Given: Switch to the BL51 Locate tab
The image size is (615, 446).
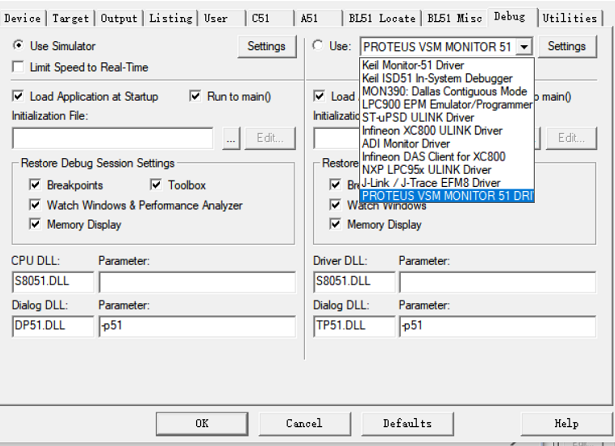Looking at the screenshot, I should [x=382, y=18].
